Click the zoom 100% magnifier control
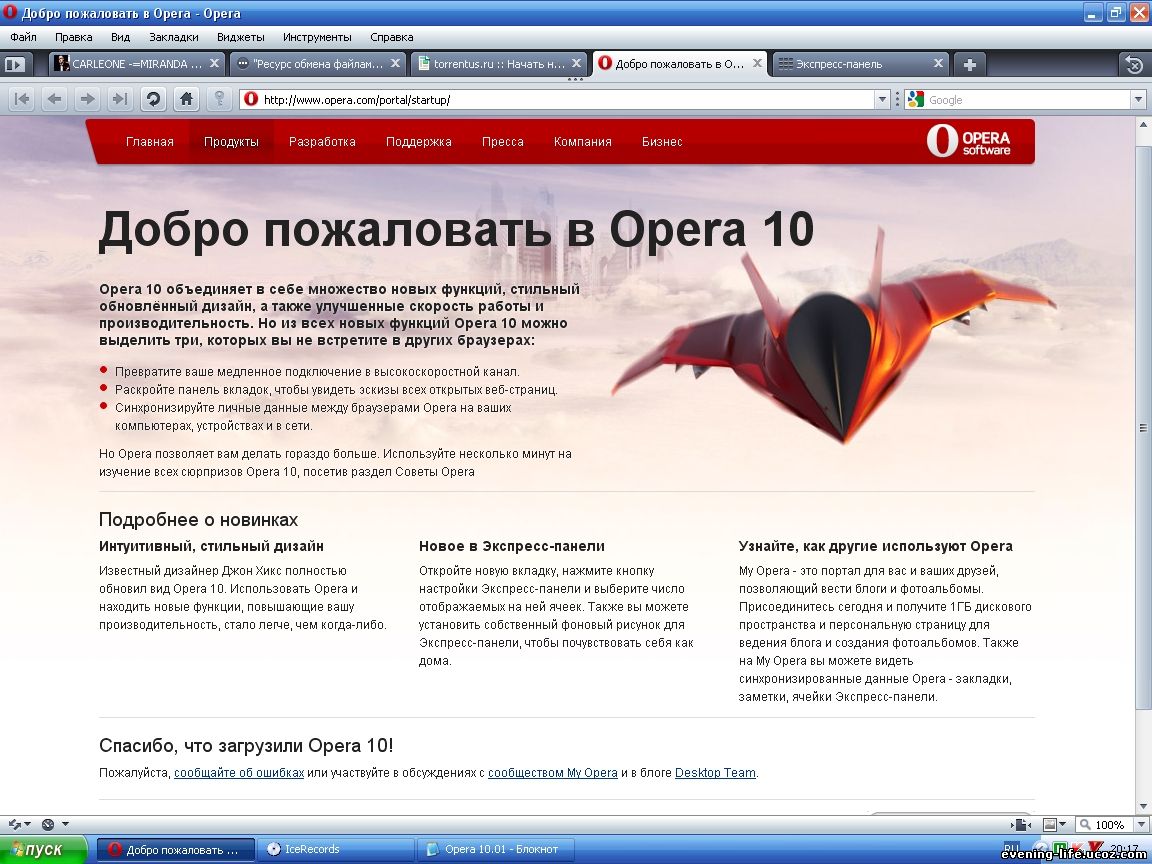Viewport: 1152px width, 864px height. (1103, 824)
